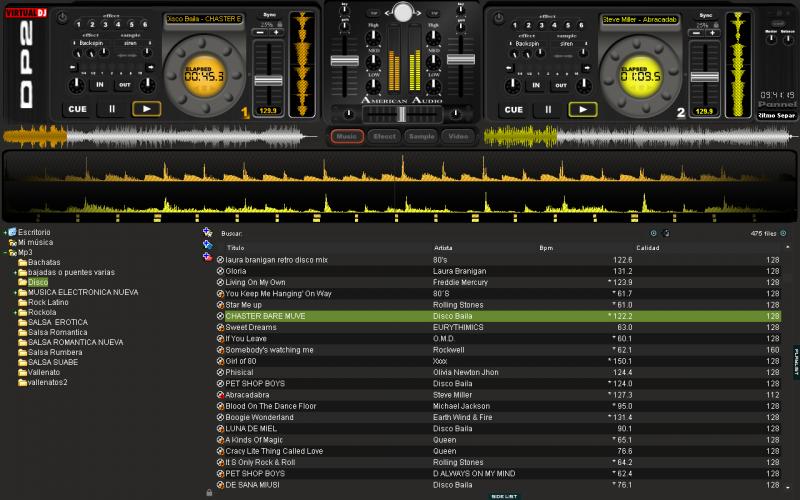This screenshot has width=800, height=500.
Task: Click the CUE button on deck 1
Action: pos(78,109)
